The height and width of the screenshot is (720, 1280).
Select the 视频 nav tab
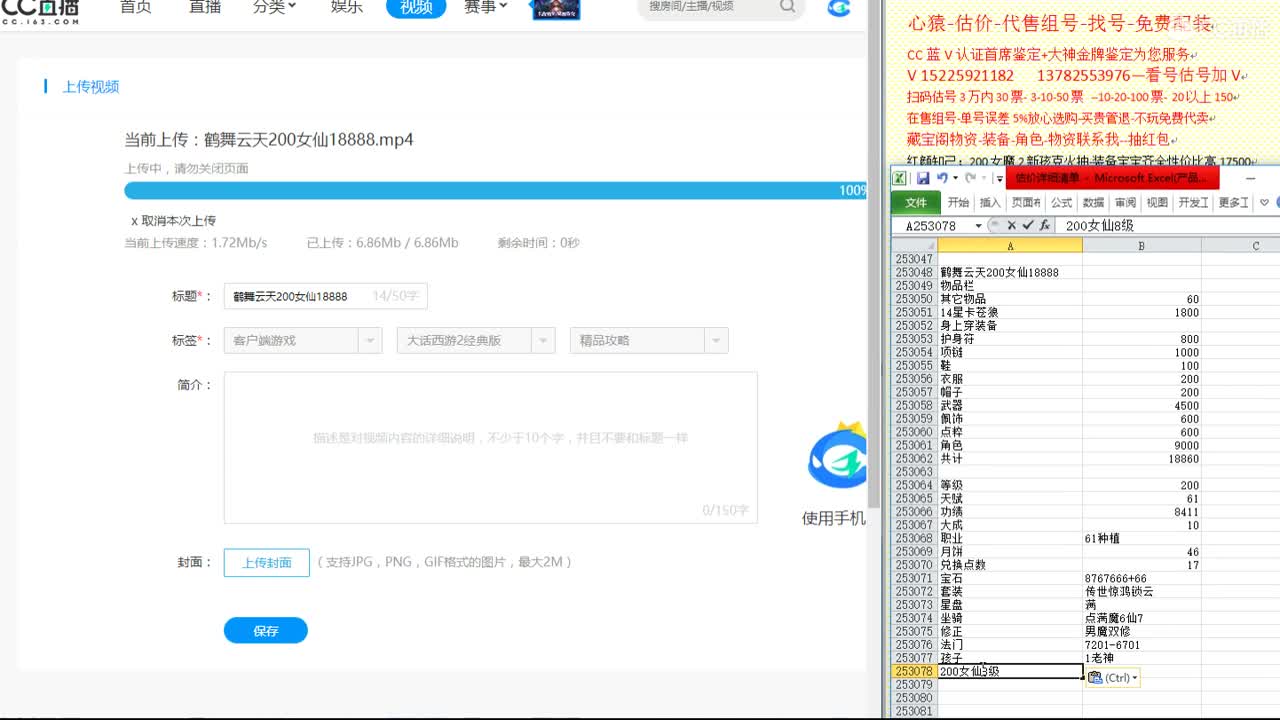[x=416, y=8]
